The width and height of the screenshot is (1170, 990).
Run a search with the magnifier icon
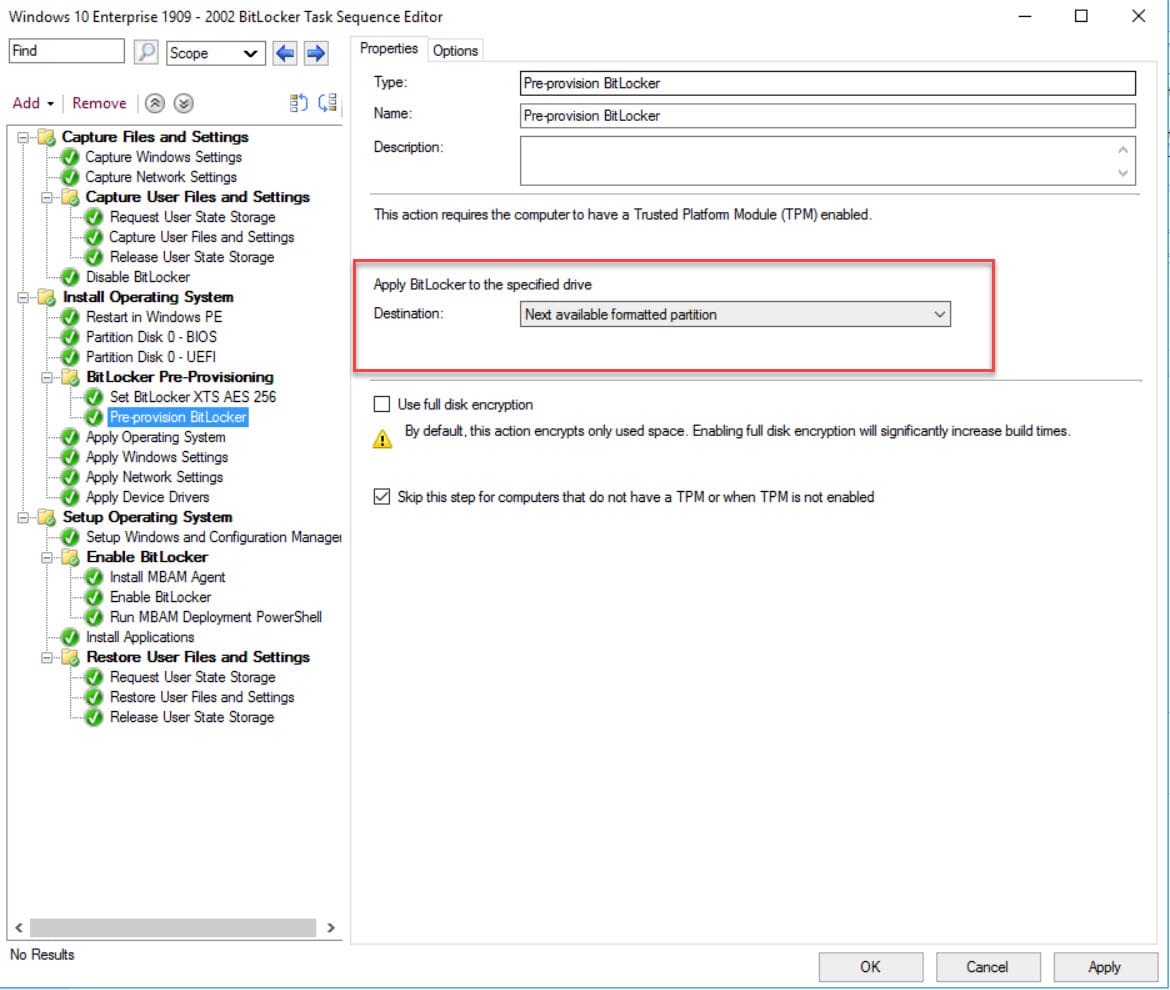tap(146, 50)
